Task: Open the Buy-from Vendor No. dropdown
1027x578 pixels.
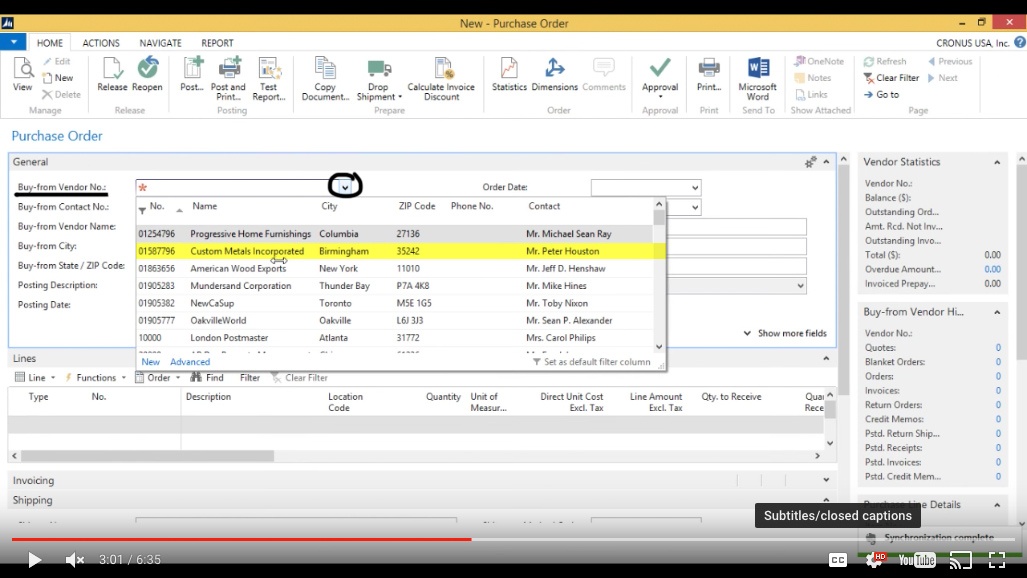Action: click(x=345, y=187)
